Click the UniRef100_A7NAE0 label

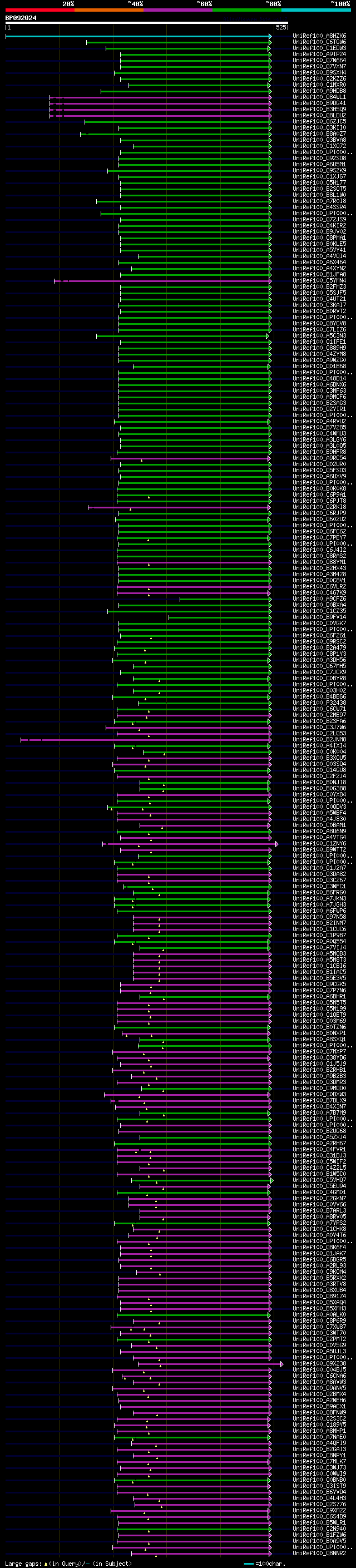coord(319,1437)
